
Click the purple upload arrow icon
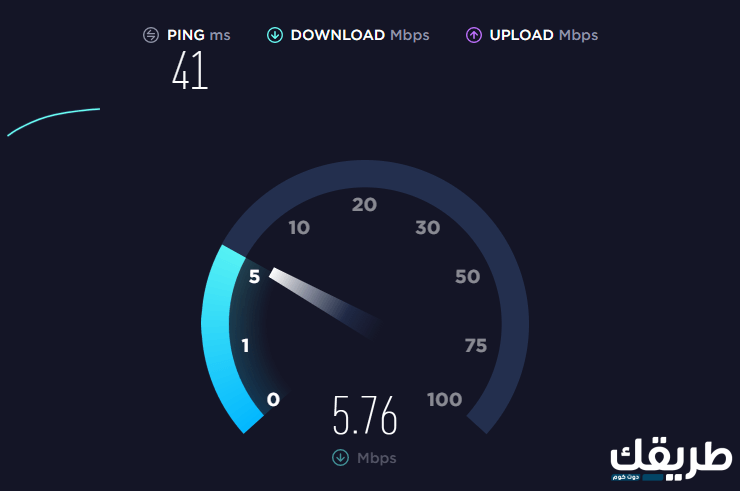(x=474, y=35)
